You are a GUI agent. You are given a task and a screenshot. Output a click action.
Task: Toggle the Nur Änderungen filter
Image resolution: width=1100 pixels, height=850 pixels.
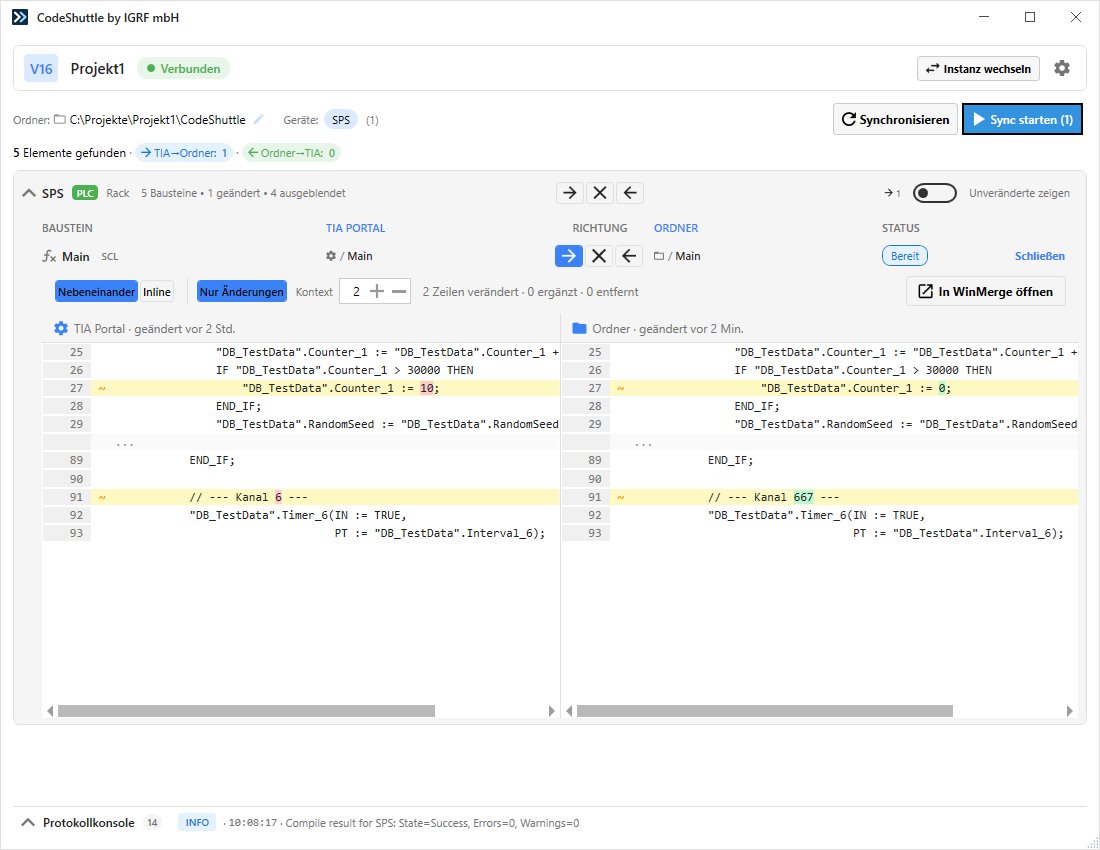pyautogui.click(x=241, y=292)
